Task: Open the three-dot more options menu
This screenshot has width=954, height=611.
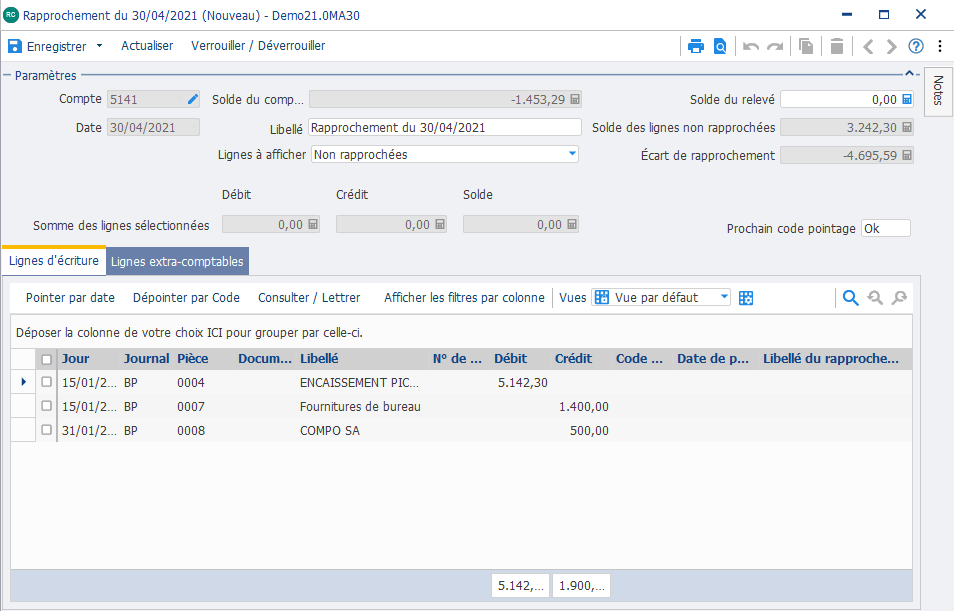Action: [x=940, y=46]
